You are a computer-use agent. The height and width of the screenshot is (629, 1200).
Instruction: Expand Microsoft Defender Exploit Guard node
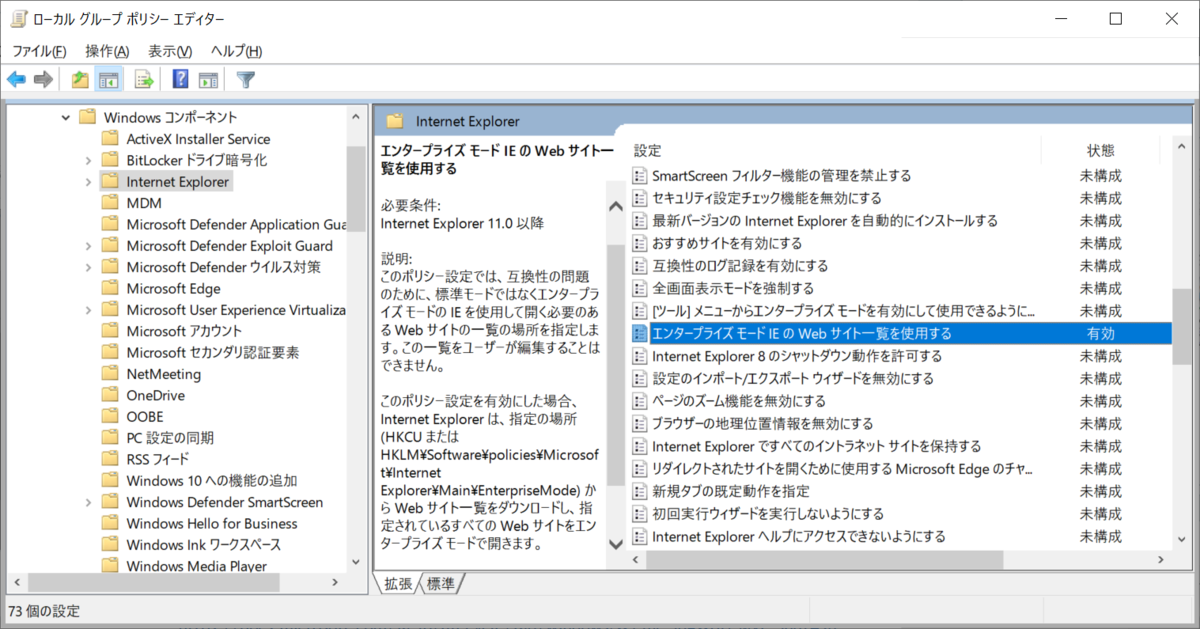pos(88,246)
